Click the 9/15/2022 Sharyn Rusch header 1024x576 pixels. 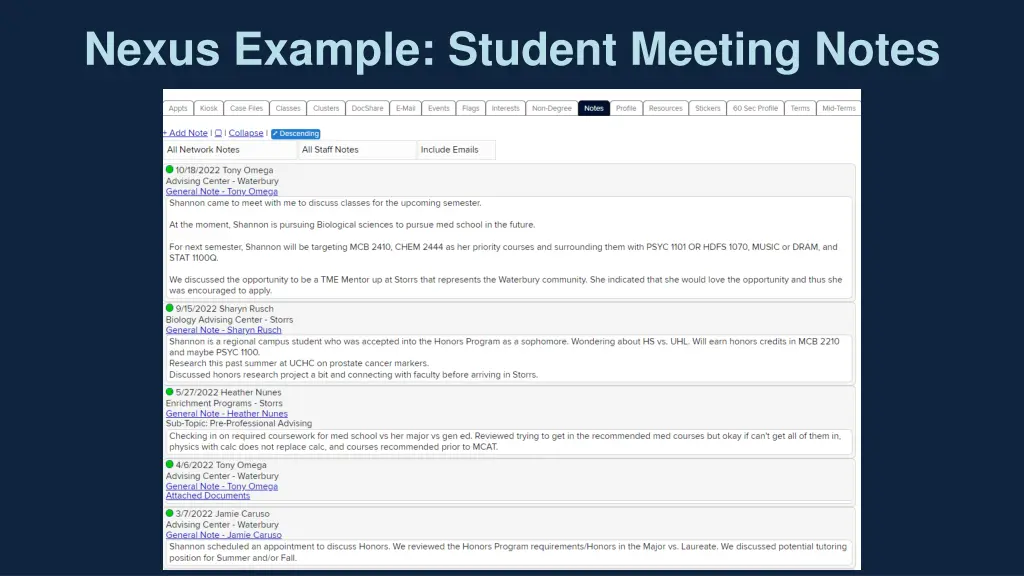pyautogui.click(x=224, y=308)
